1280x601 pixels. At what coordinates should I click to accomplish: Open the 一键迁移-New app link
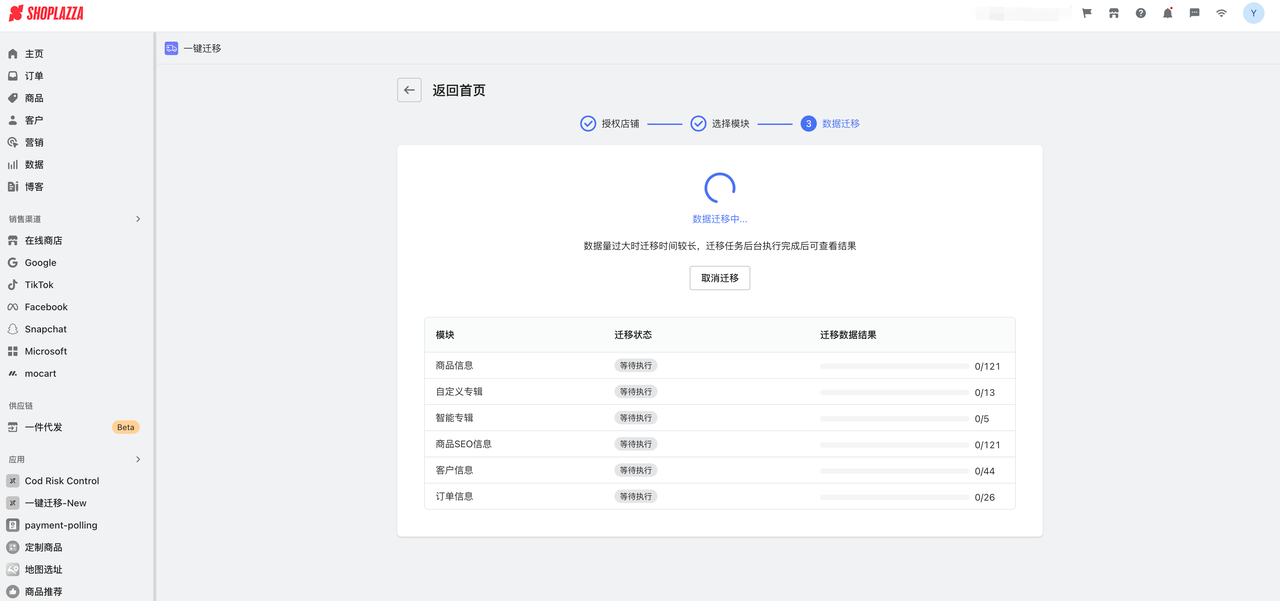coord(55,503)
